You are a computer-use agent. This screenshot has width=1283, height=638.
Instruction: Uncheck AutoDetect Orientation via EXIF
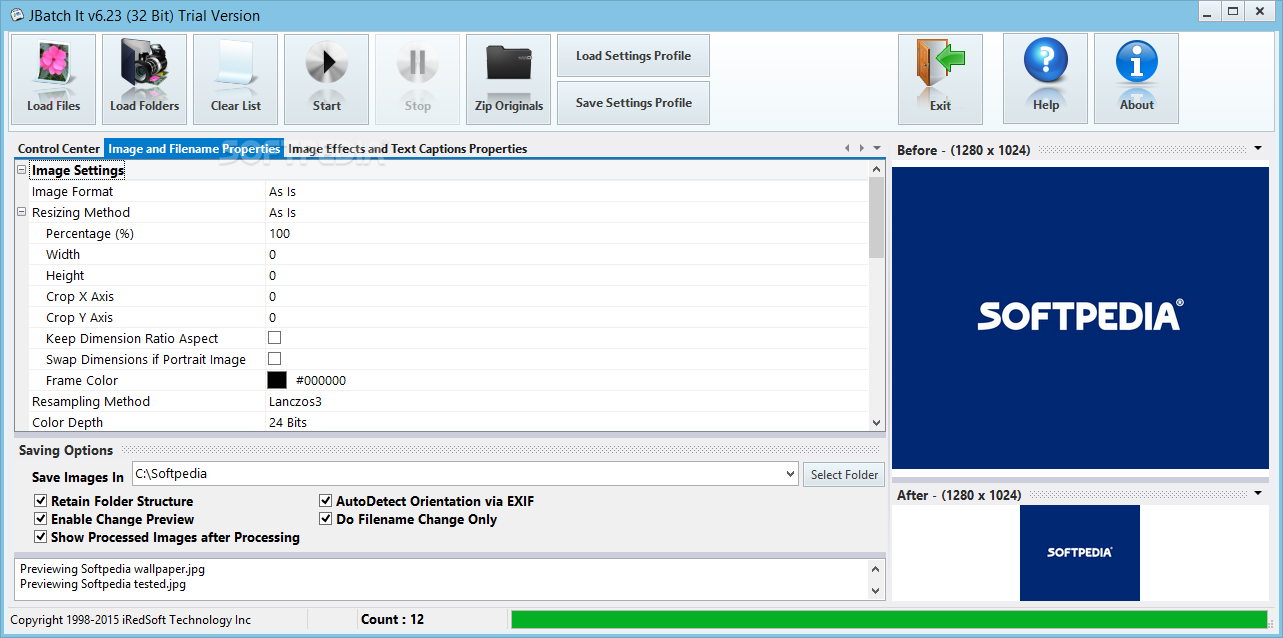(326, 501)
